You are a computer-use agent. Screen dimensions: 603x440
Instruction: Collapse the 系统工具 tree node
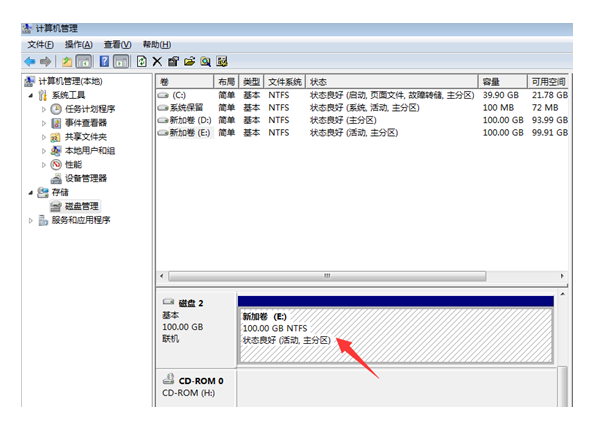[31, 95]
